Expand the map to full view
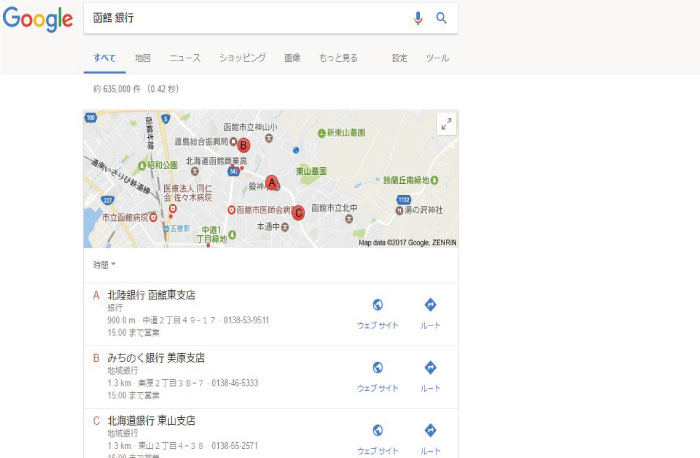 pos(446,124)
